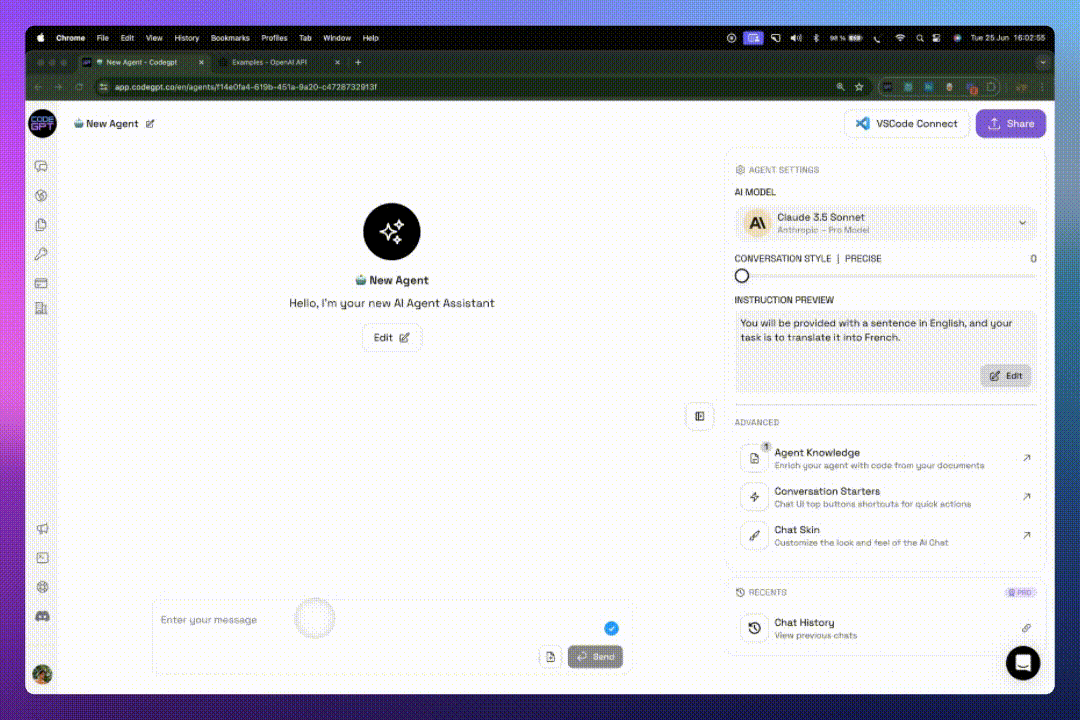Open the View menu
Screen dimensions: 1080x720
coord(154,38)
